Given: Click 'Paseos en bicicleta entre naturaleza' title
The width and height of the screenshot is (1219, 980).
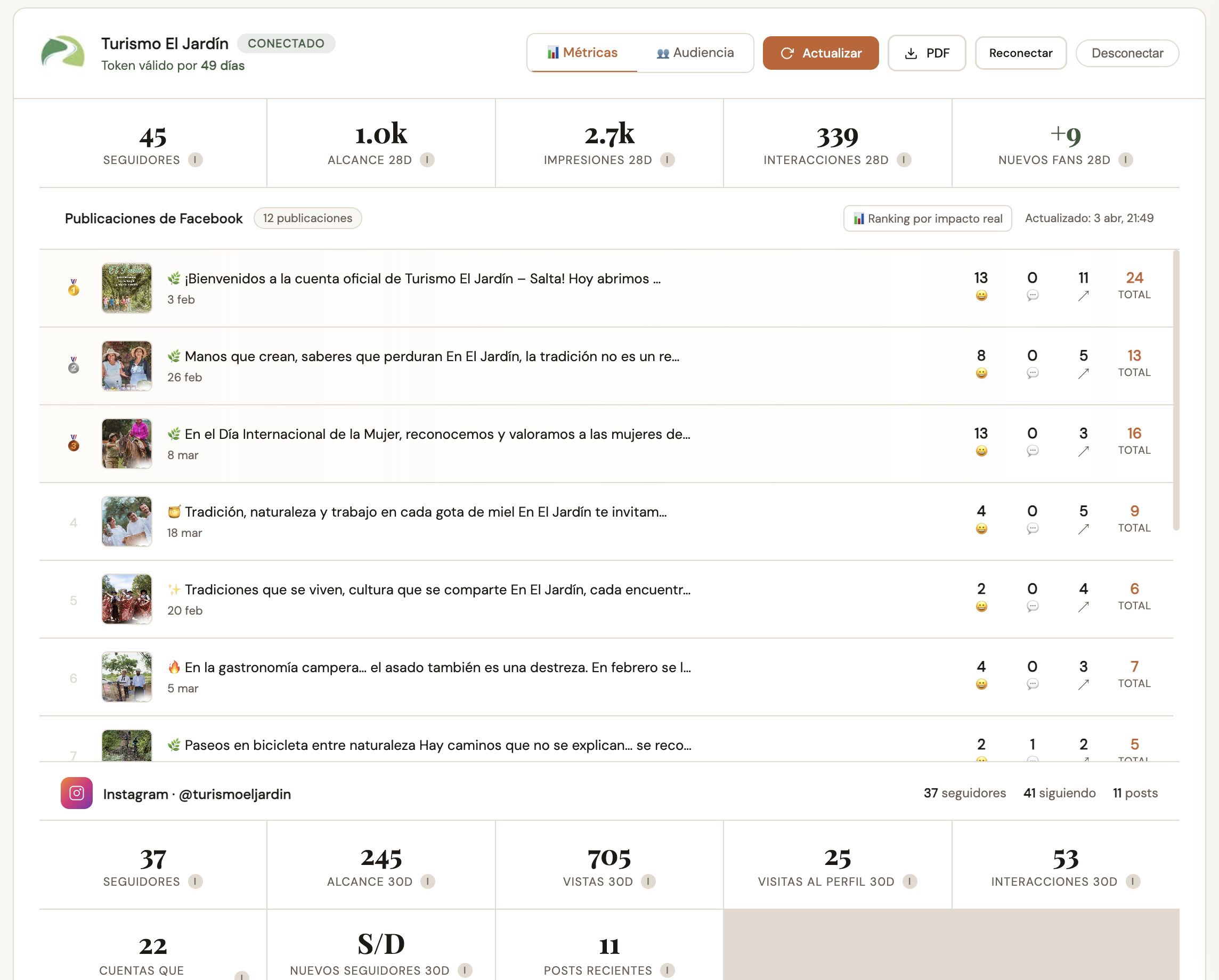Looking at the screenshot, I should click(429, 745).
